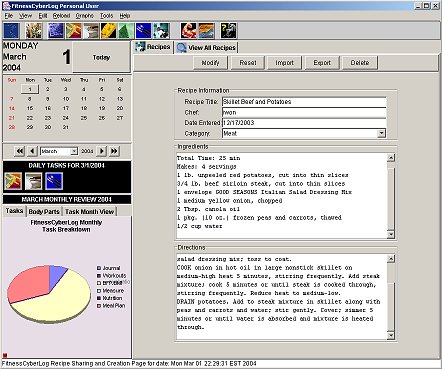Click the down arrow of Directions scrollbar
442x369 pixels.
tap(391, 335)
